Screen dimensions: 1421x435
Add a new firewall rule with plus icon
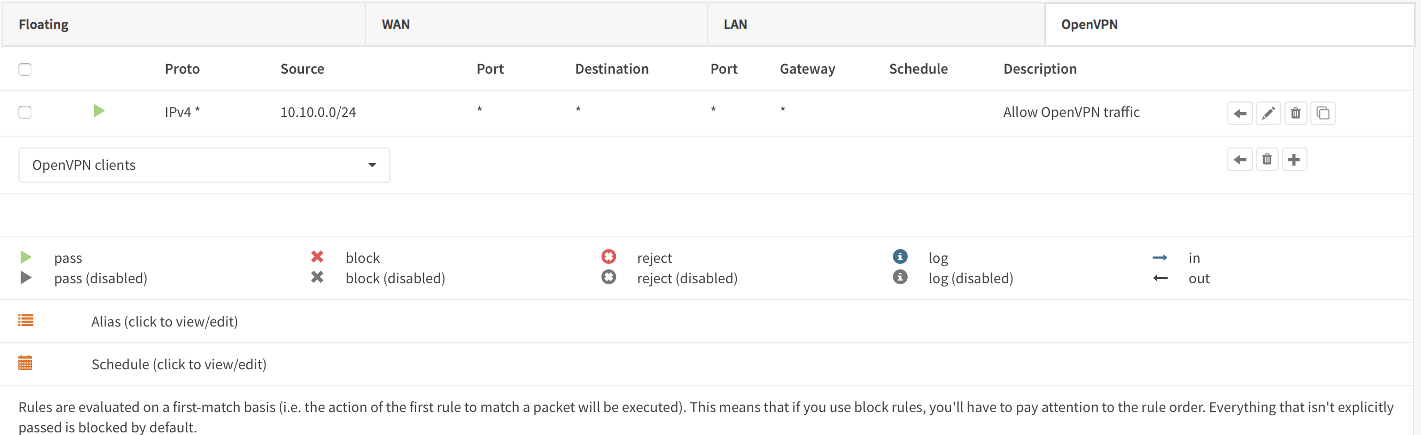(1295, 159)
